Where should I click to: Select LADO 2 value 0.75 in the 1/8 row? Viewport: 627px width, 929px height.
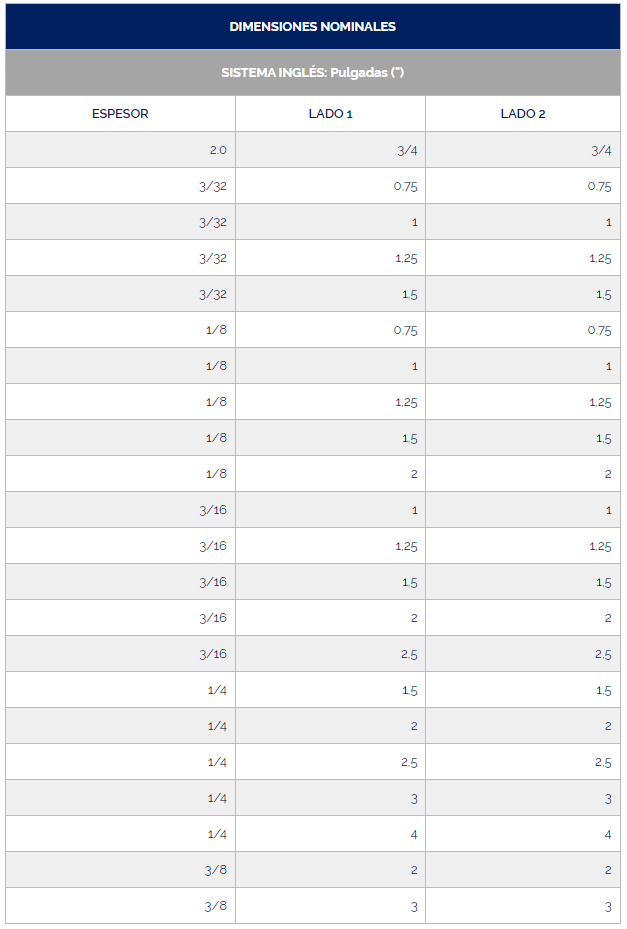tap(599, 330)
